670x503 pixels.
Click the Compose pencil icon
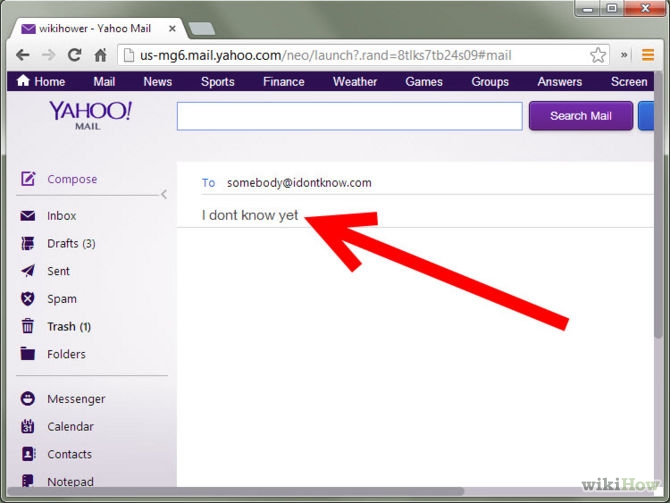coord(28,179)
